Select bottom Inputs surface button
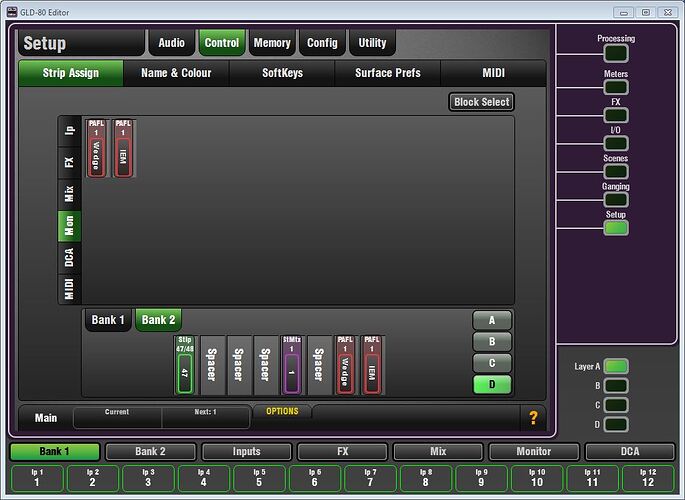The height and width of the screenshot is (500, 685). click(246, 452)
